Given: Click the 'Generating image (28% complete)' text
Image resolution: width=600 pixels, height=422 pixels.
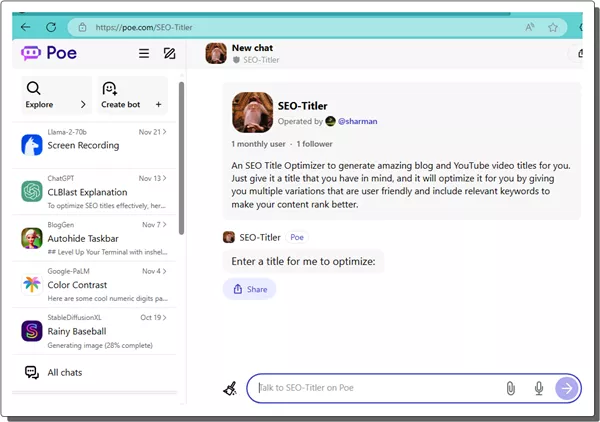Looking at the screenshot, I should point(100,345).
